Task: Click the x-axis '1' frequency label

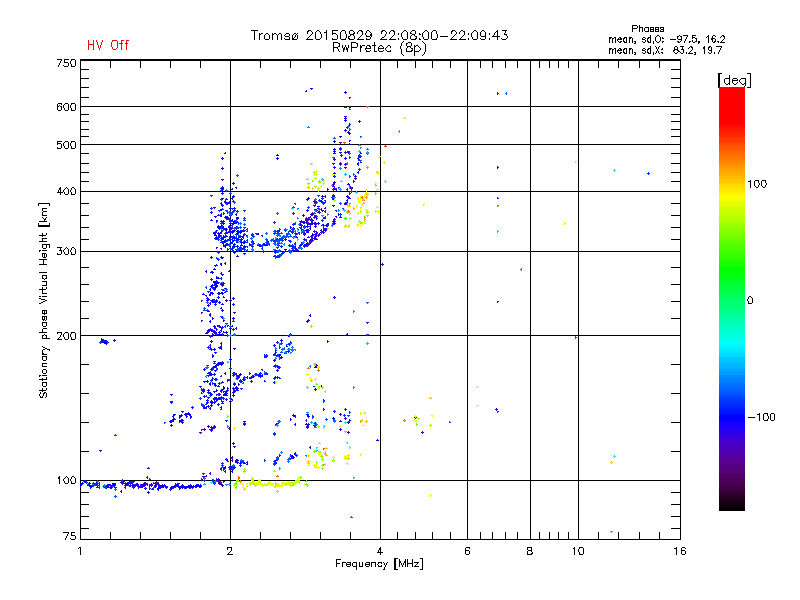Action: point(80,551)
